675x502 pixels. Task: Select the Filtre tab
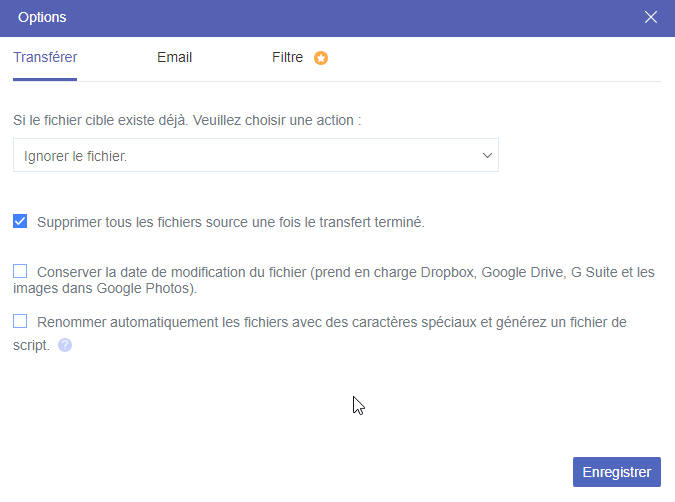(287, 58)
